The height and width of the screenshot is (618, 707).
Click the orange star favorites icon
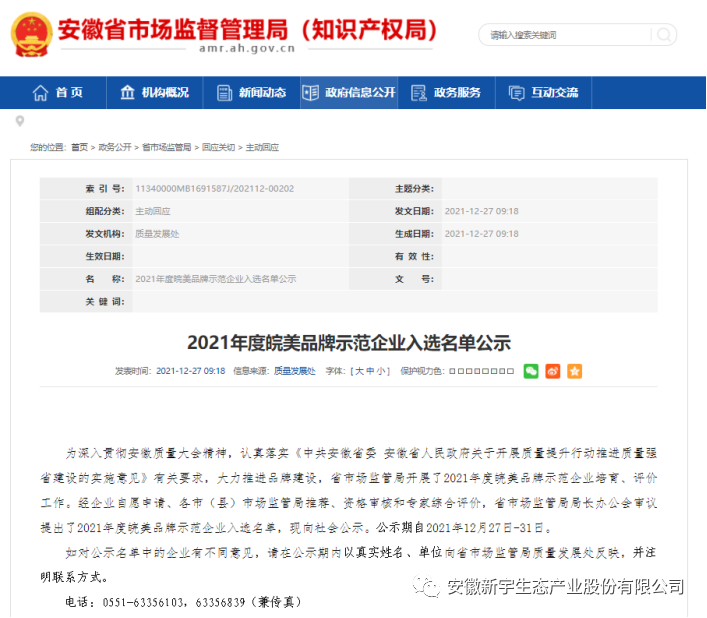(x=574, y=371)
